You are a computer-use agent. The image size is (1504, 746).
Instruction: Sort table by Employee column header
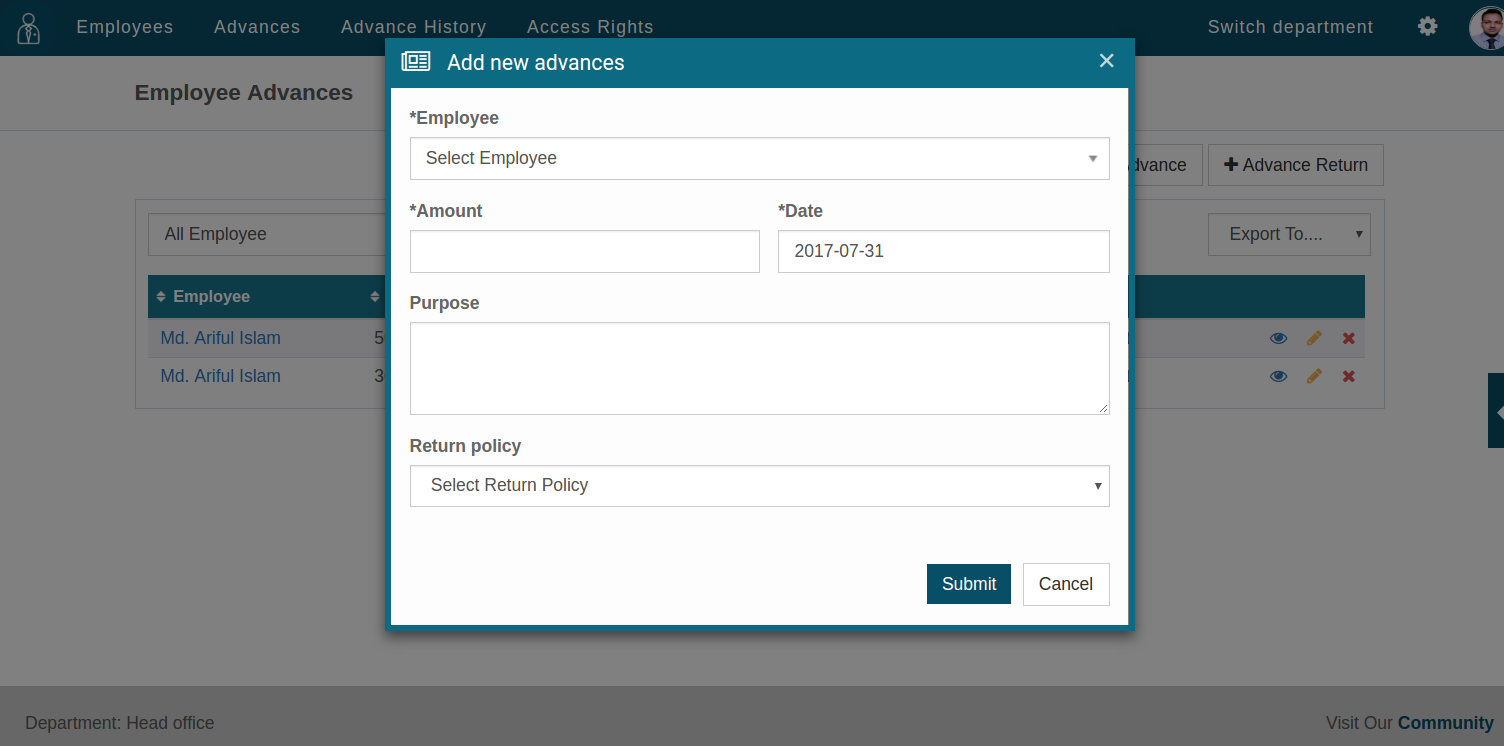point(211,296)
